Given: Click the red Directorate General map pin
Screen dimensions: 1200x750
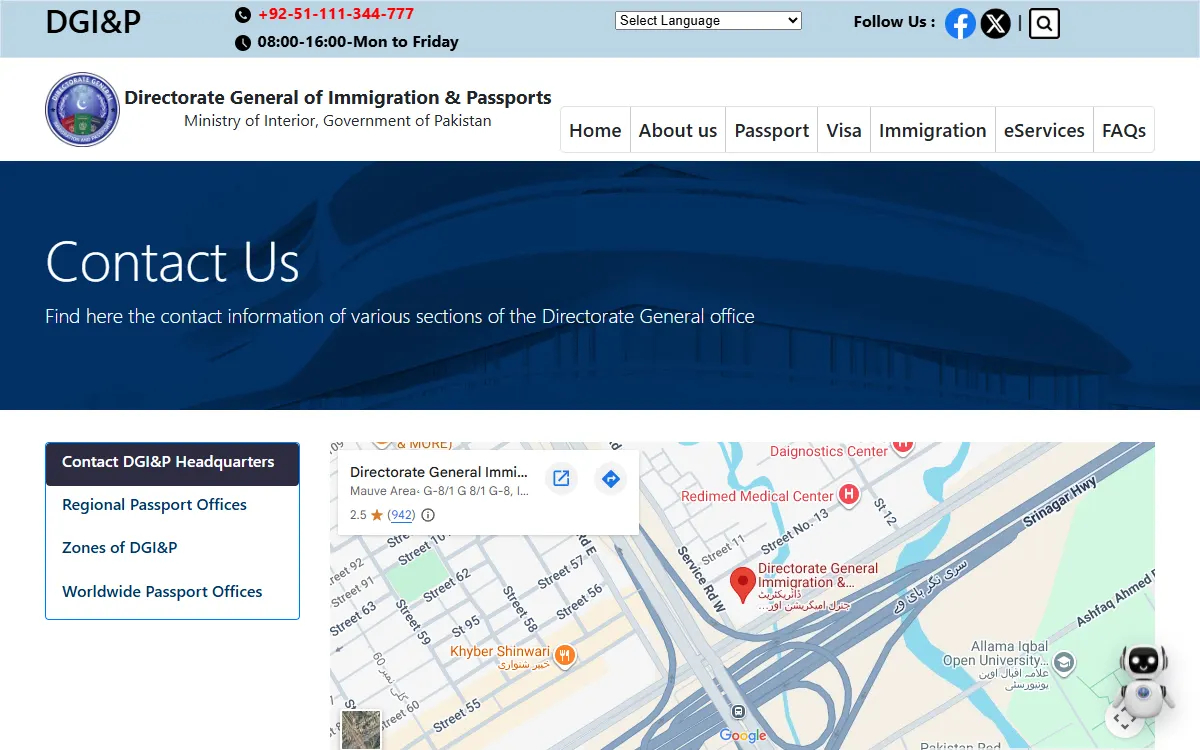Looking at the screenshot, I should coord(742,584).
